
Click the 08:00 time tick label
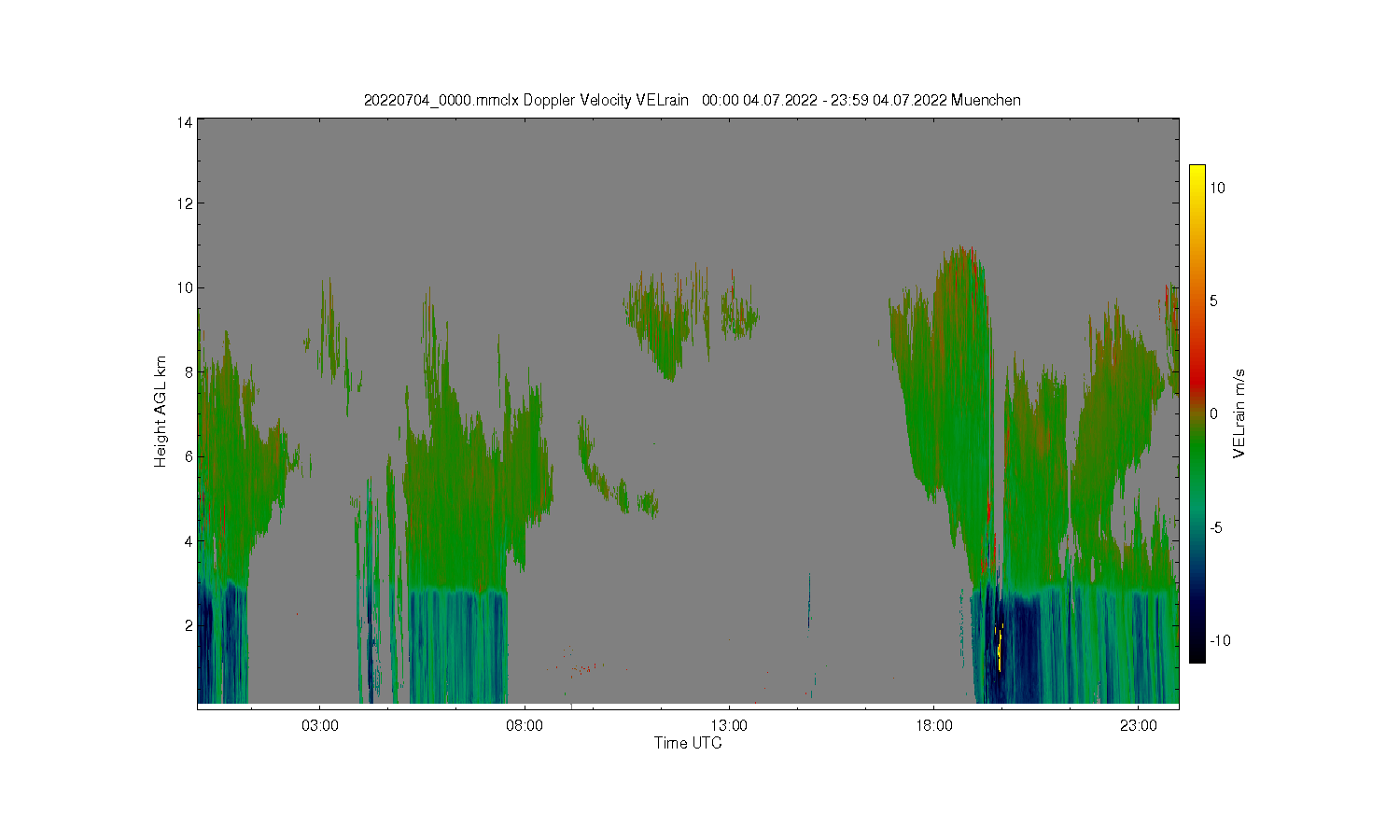[x=525, y=726]
